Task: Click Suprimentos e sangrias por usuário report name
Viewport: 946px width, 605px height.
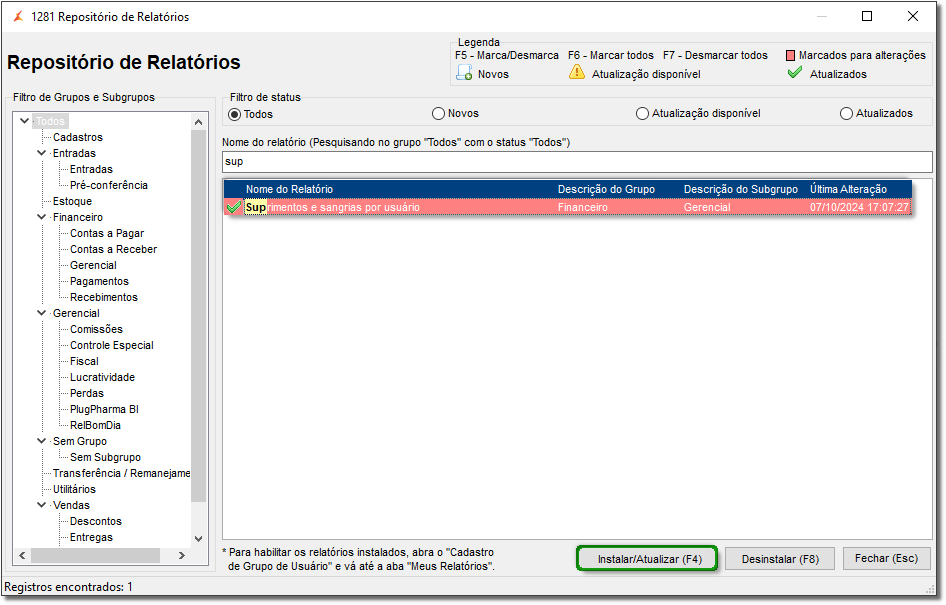Action: tap(332, 207)
